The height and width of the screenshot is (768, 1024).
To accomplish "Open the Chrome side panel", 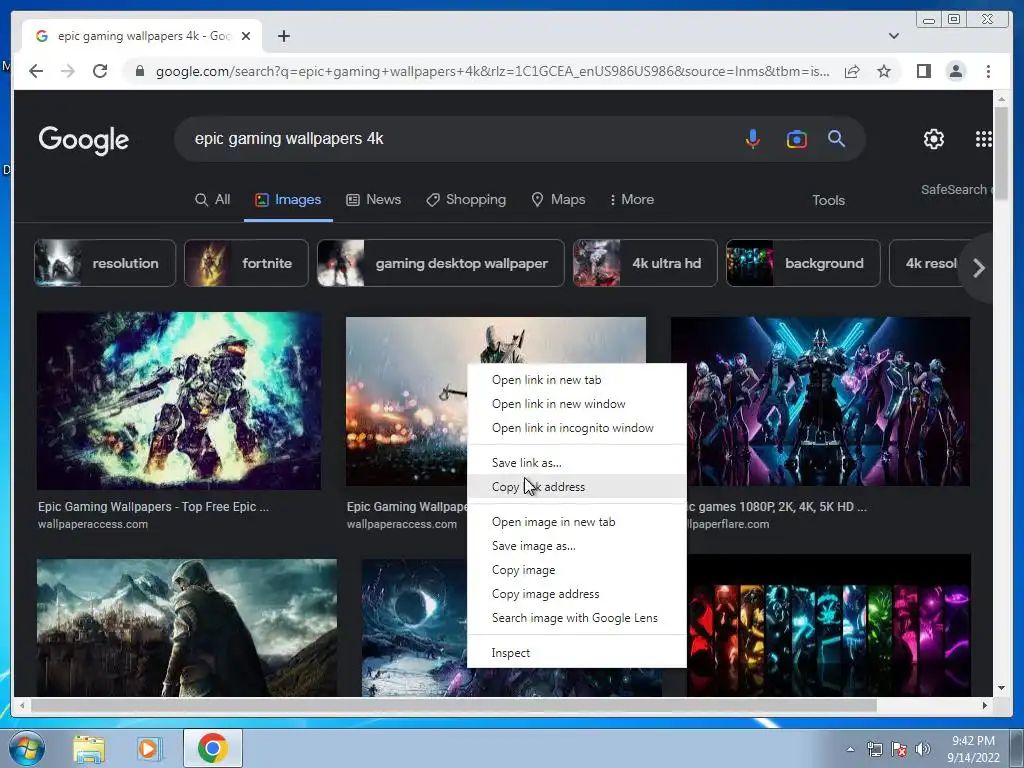I will [x=923, y=71].
